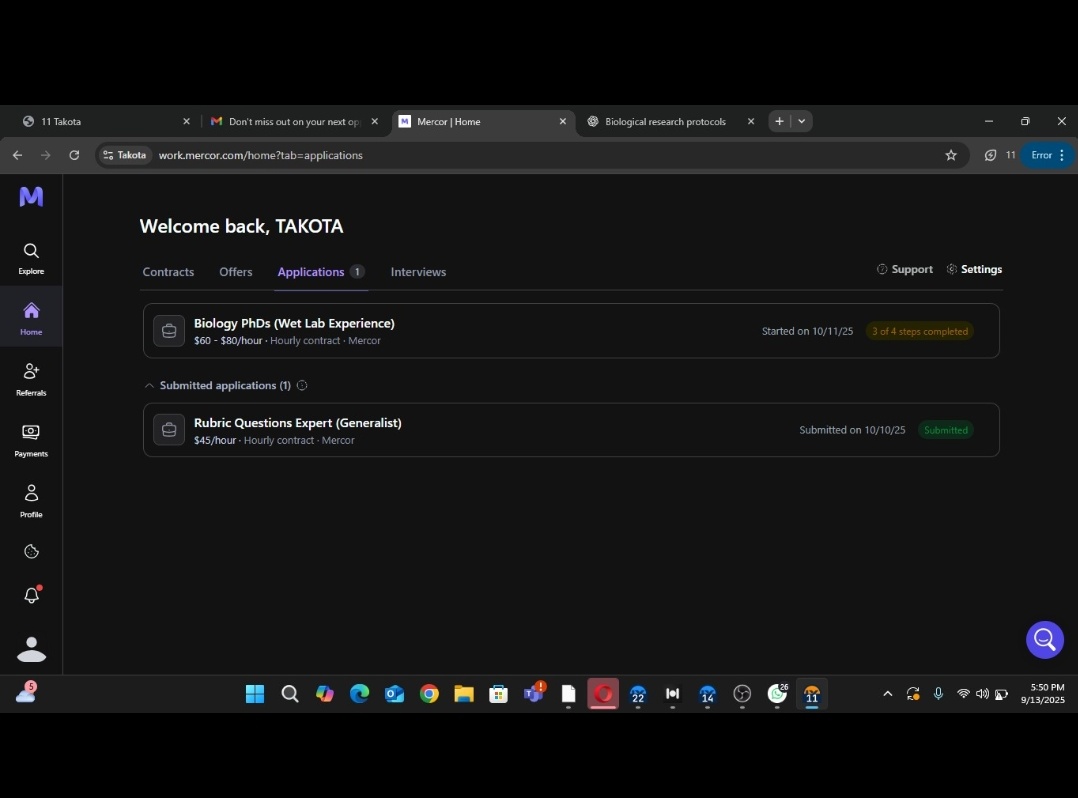Switch to the 11 Takota browser tab
This screenshot has width=1078, height=798.
104,122
